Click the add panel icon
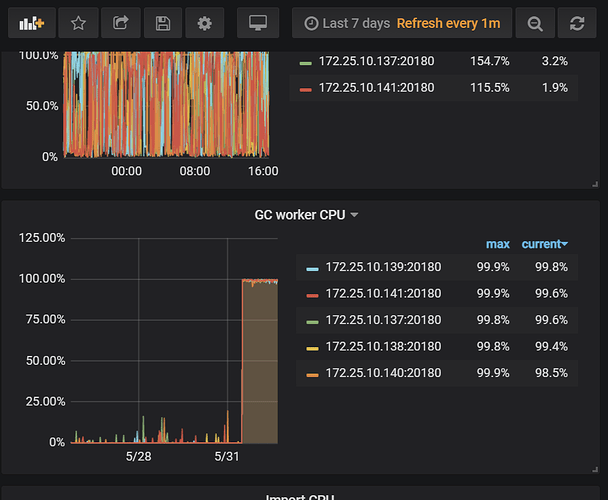 coord(30,22)
